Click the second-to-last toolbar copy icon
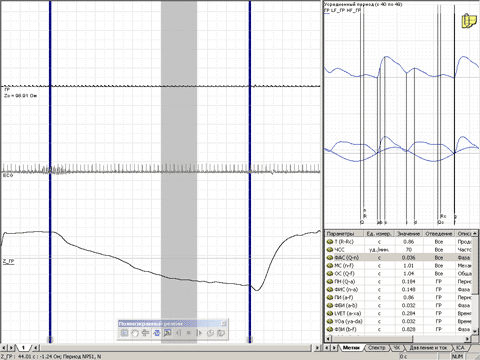Screen dimensions: 480x360 click(x=210, y=333)
